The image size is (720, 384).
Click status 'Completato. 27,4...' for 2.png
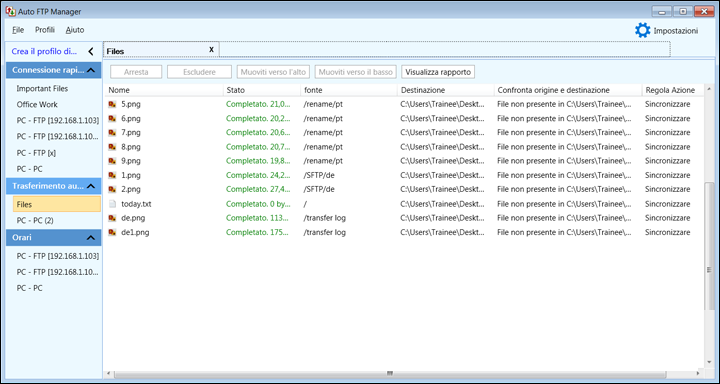point(258,189)
